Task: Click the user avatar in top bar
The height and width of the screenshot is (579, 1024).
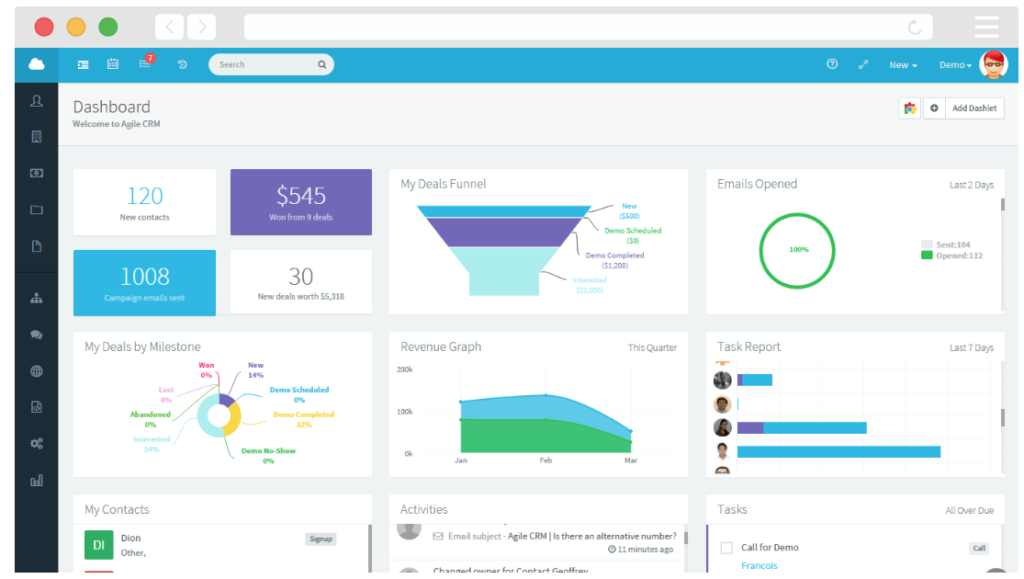Action: tap(993, 65)
